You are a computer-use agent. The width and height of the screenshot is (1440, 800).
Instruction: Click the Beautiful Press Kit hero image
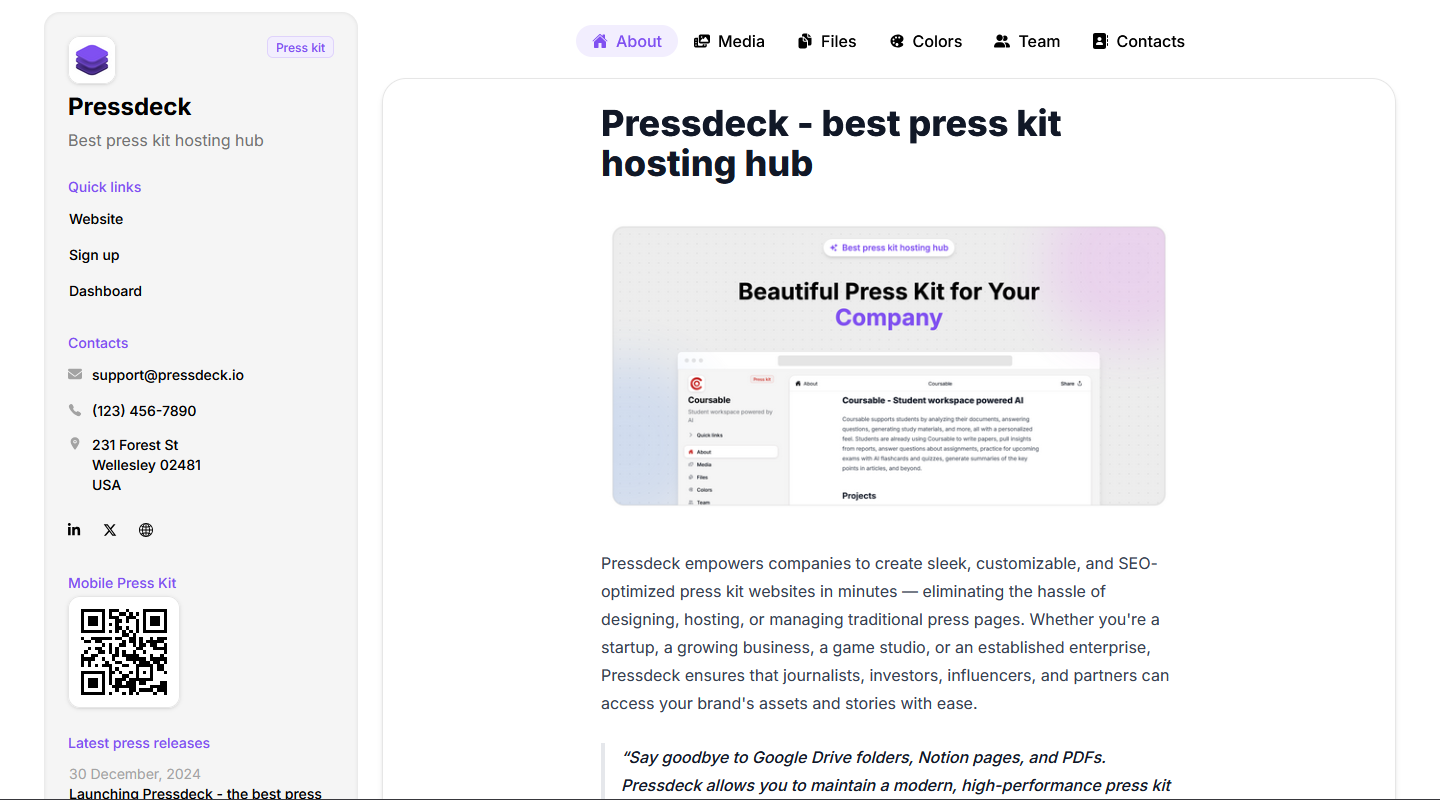click(888, 366)
